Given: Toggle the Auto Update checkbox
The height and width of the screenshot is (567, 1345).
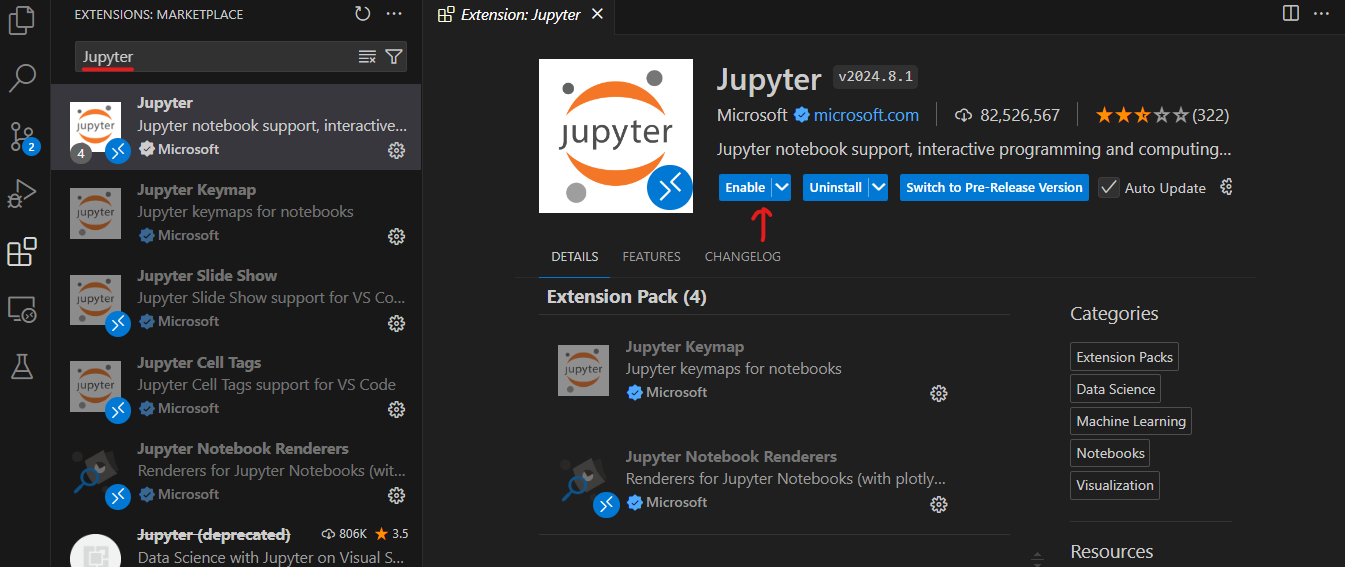Looking at the screenshot, I should 1108,187.
